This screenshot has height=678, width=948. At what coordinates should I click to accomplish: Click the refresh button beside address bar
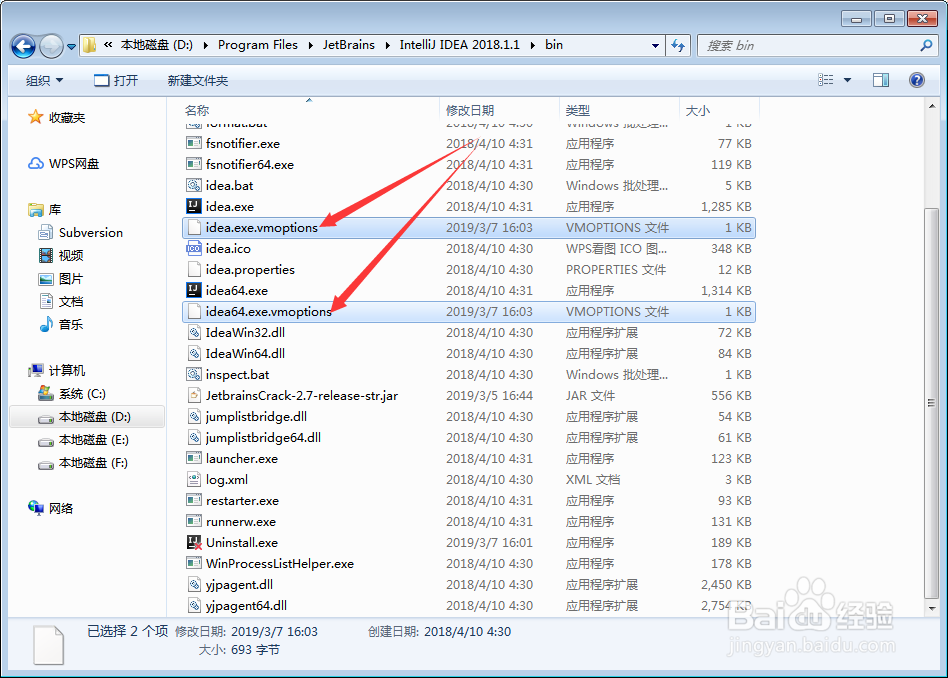(678, 45)
